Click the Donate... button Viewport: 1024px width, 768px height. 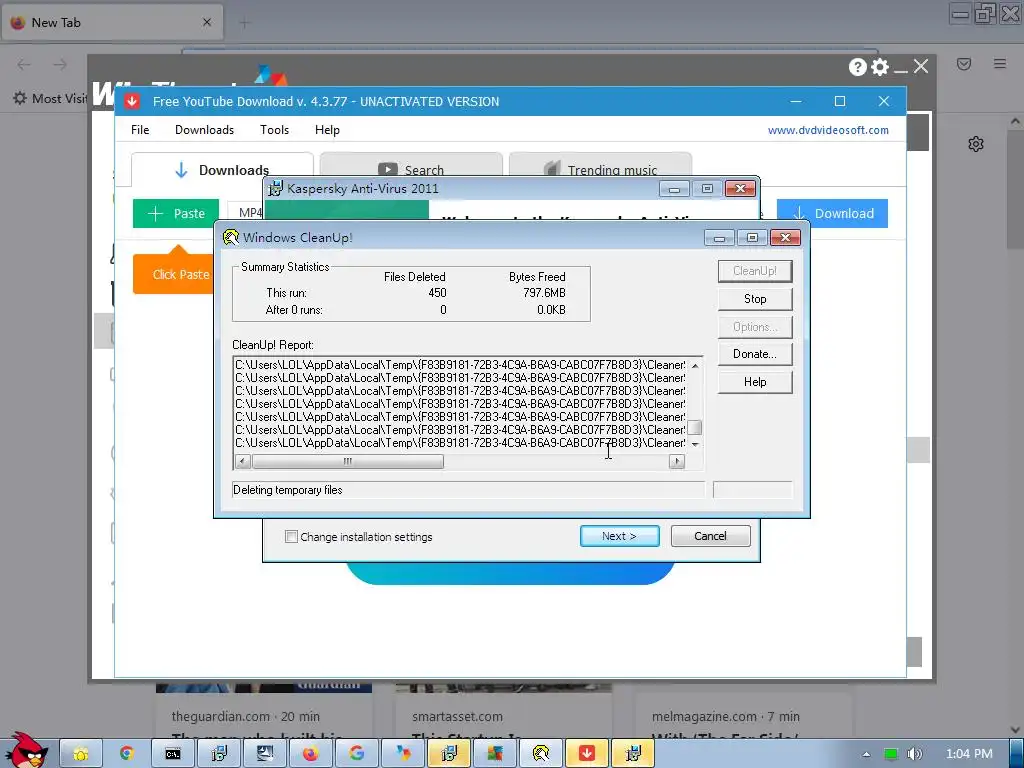pyautogui.click(x=755, y=353)
